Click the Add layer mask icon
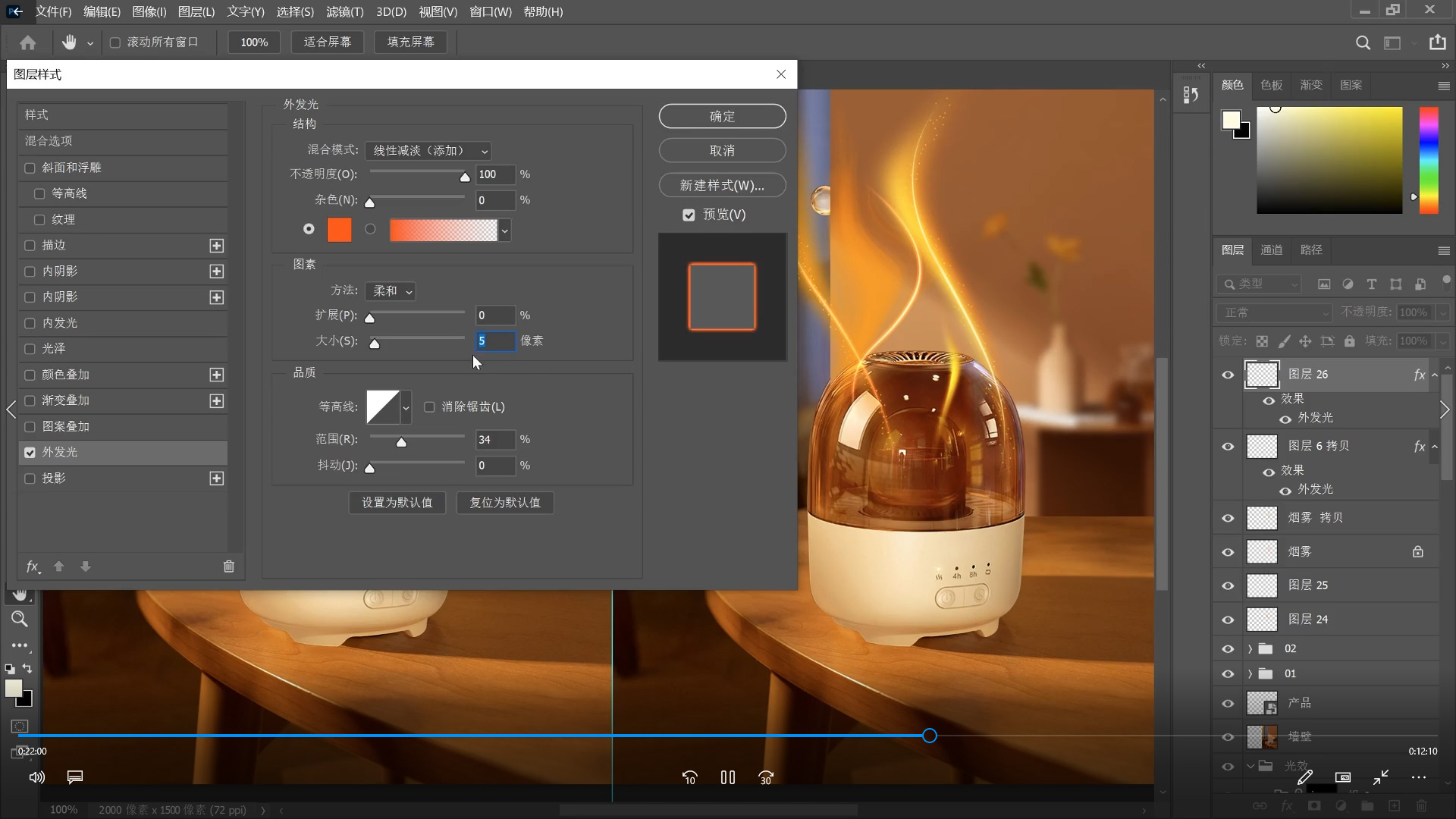The width and height of the screenshot is (1456, 819). coord(1312,808)
